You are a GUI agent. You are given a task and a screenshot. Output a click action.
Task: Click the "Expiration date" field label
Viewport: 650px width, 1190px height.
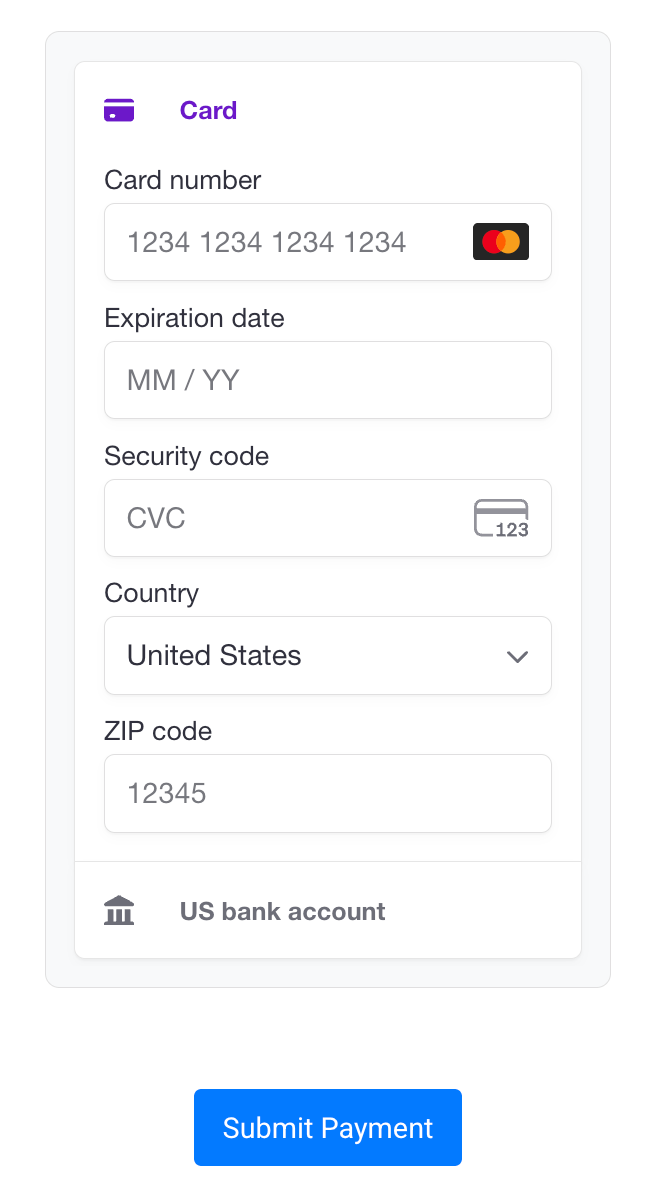tap(194, 318)
